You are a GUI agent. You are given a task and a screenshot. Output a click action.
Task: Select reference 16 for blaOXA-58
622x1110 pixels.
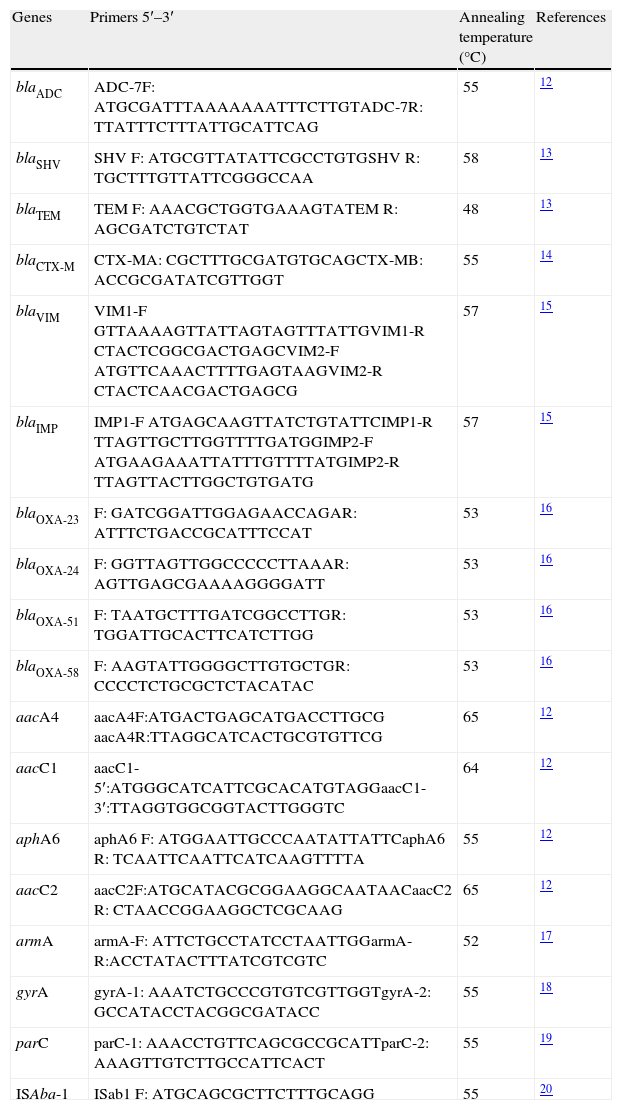546,662
